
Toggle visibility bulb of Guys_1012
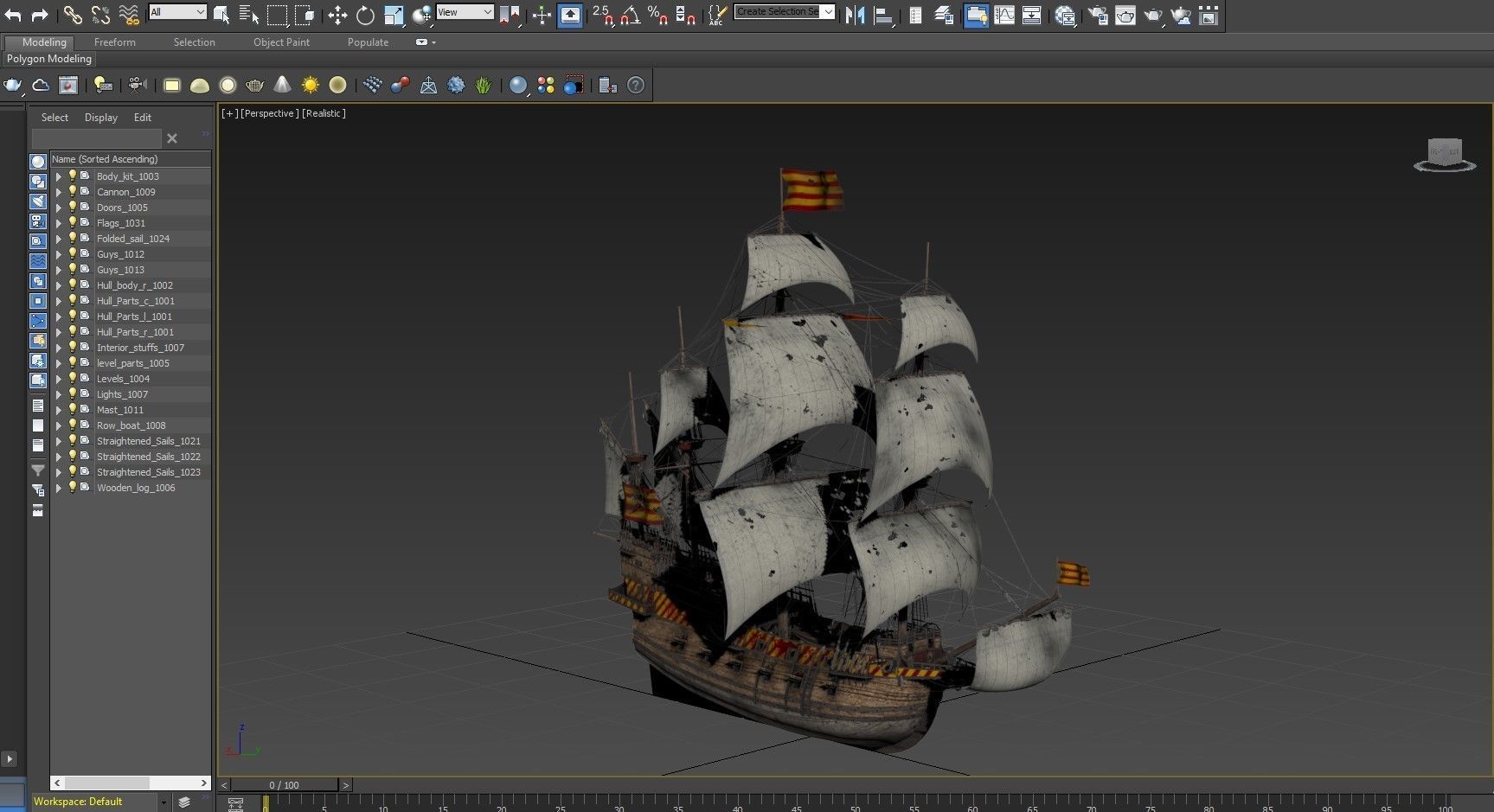[x=73, y=253]
